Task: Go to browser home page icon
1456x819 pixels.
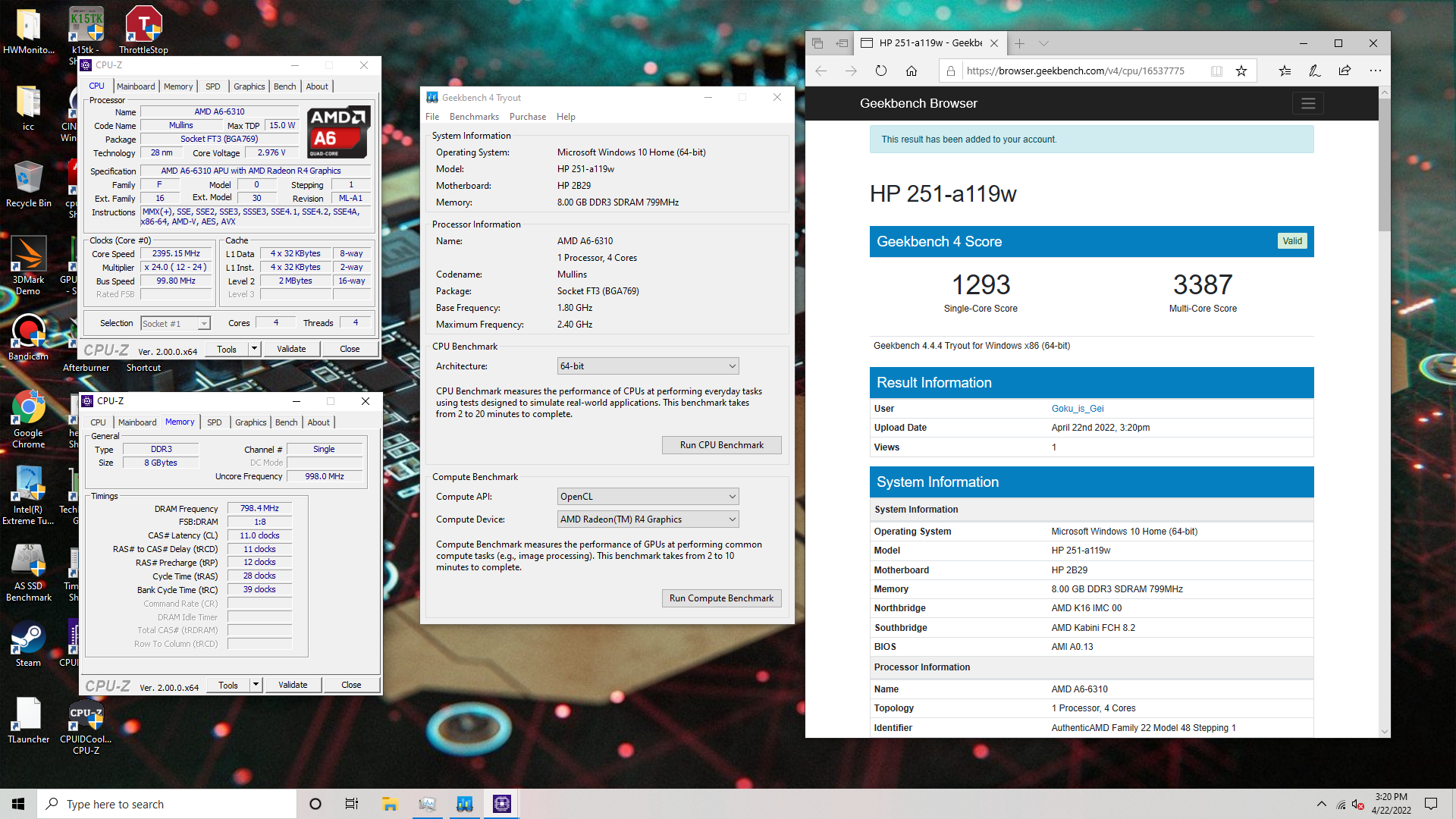Action: (x=912, y=71)
